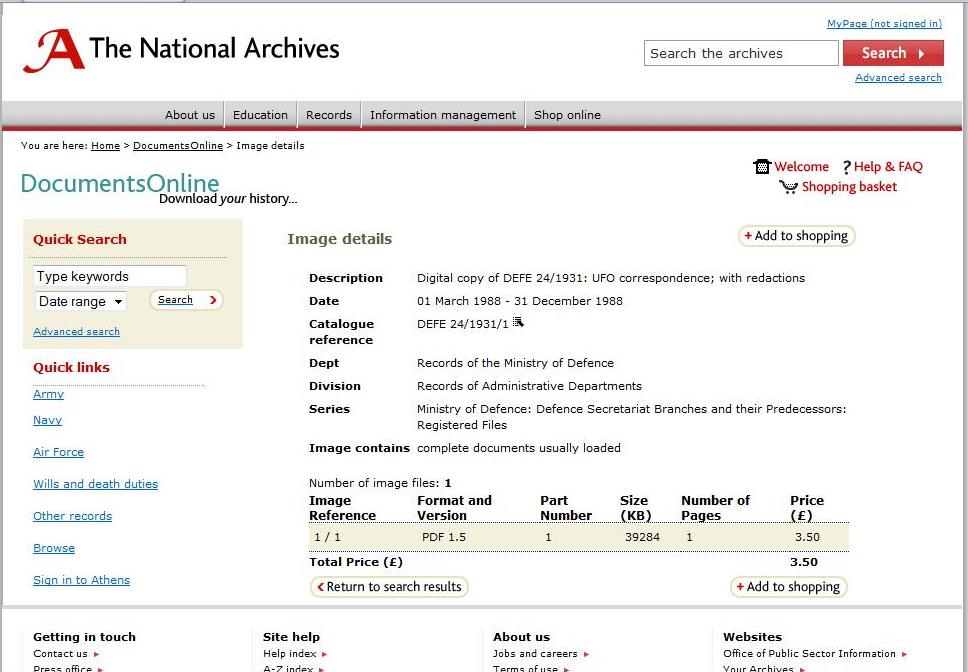Click the Help & FAQ question mark icon
The height and width of the screenshot is (672, 968).
pos(846,167)
